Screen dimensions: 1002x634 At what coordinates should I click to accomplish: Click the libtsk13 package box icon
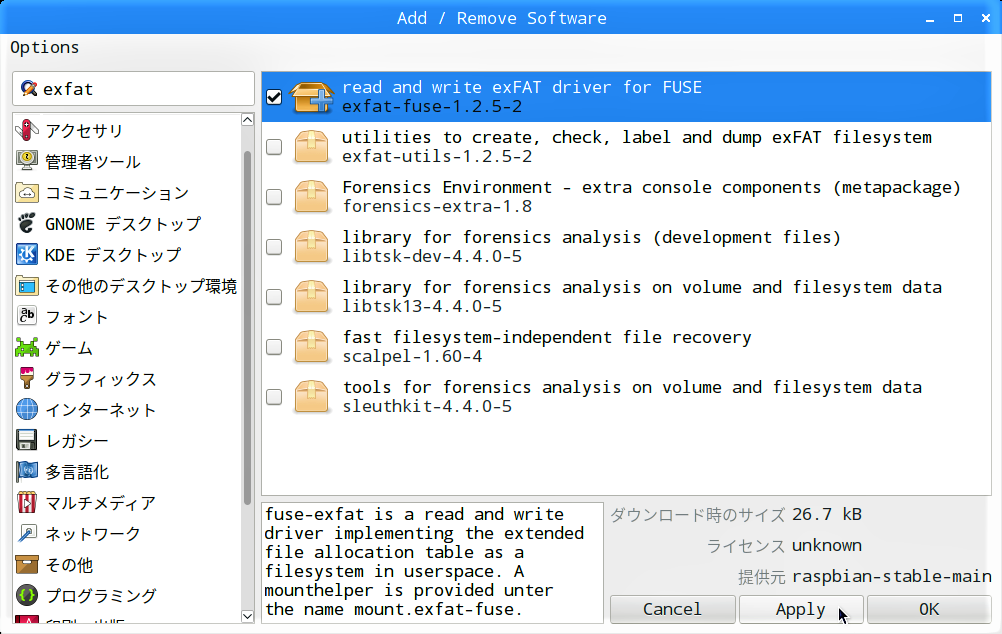point(311,297)
